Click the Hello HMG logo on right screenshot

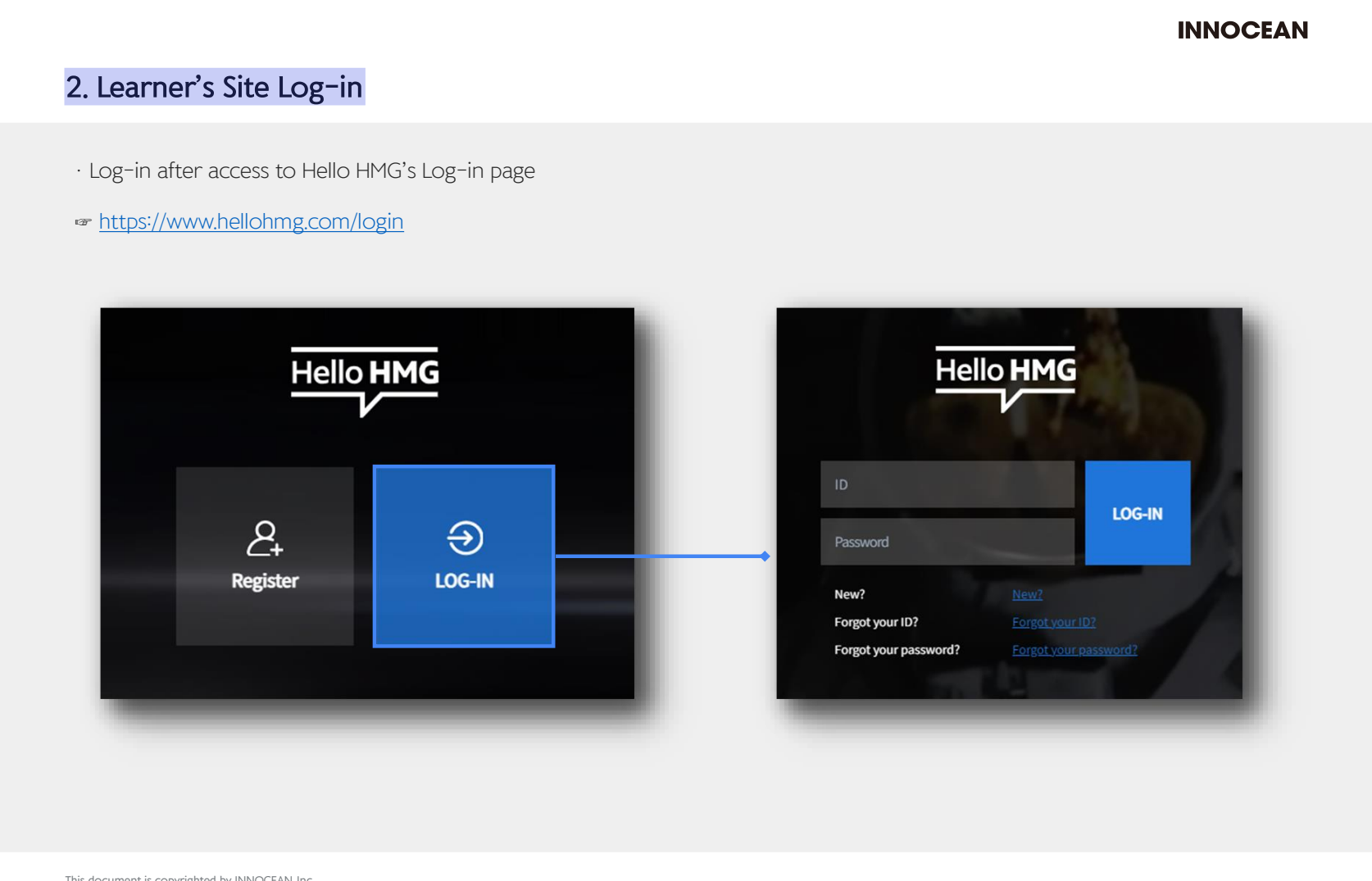[x=1006, y=378]
